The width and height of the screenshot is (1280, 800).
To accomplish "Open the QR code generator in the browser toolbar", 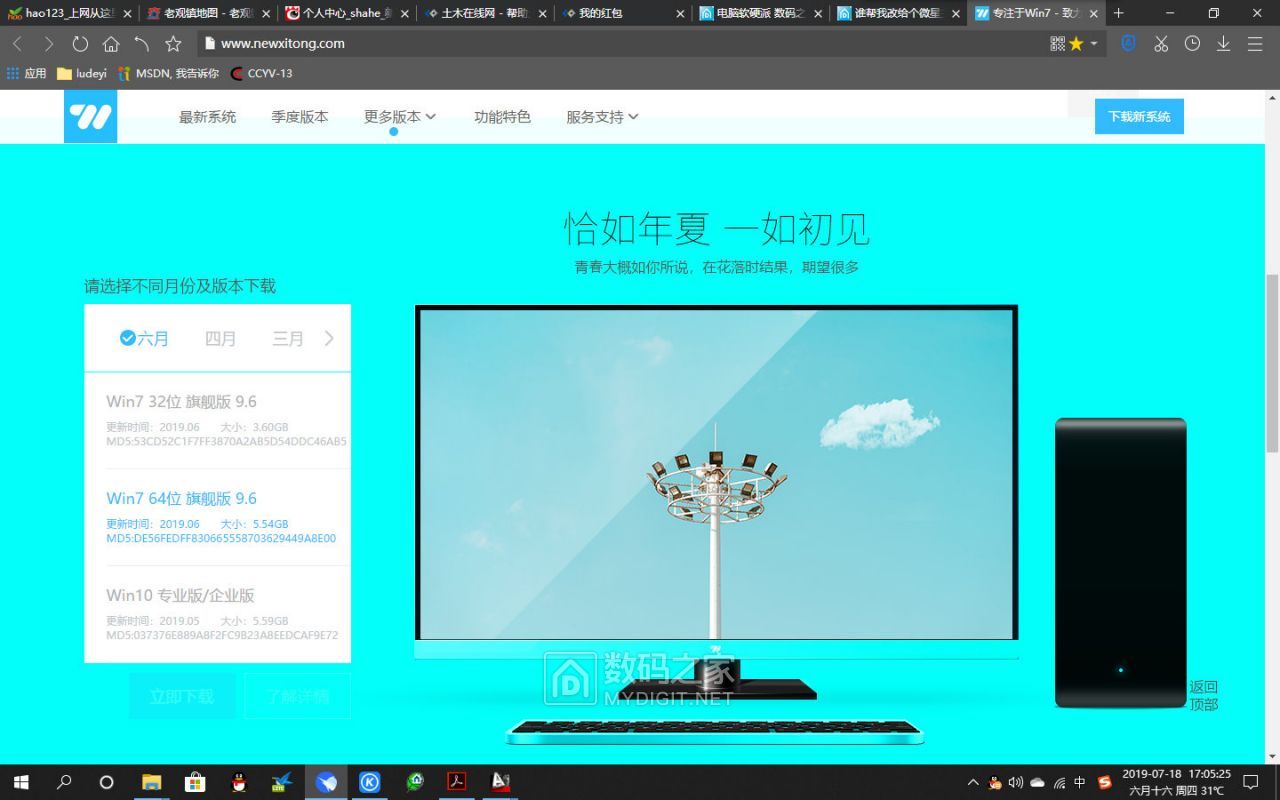I will pos(1056,43).
